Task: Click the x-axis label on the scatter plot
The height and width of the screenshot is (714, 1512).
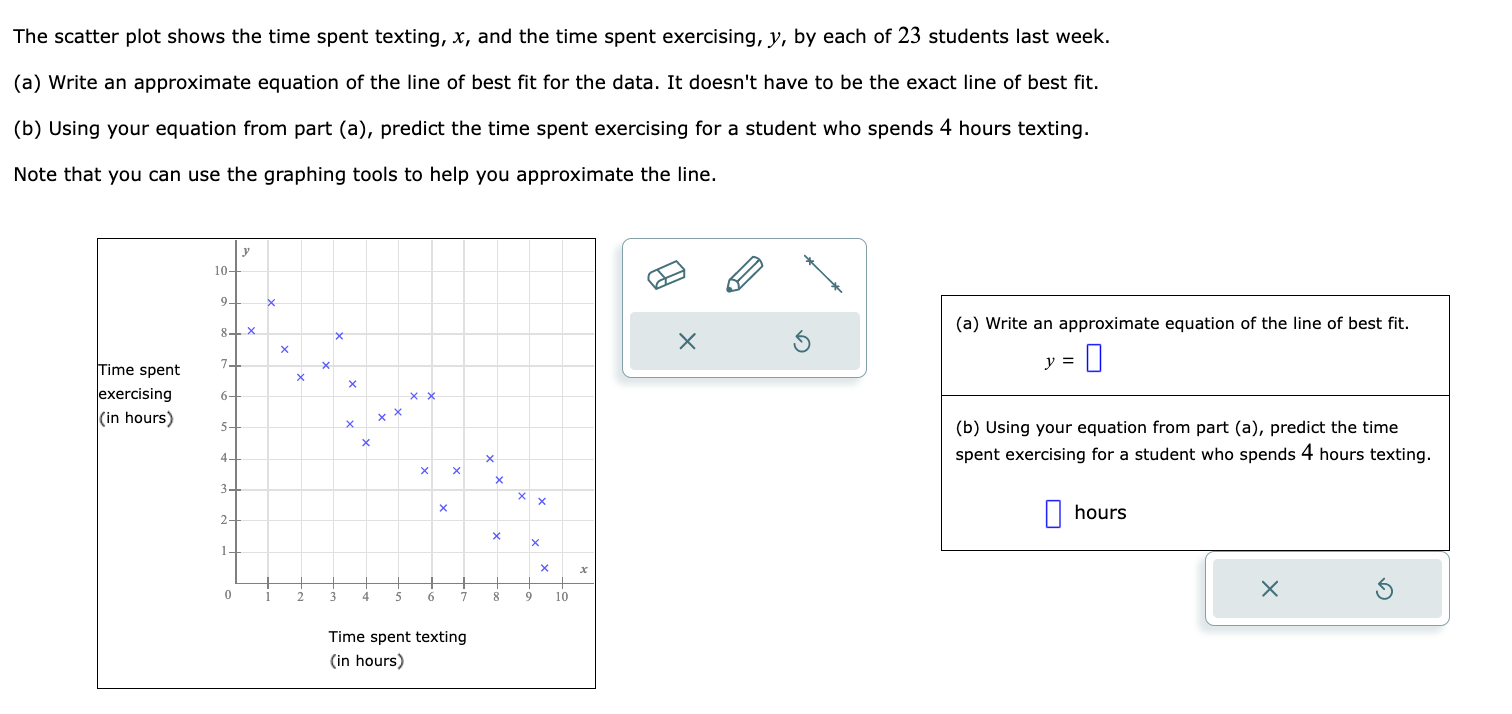Action: coord(583,570)
